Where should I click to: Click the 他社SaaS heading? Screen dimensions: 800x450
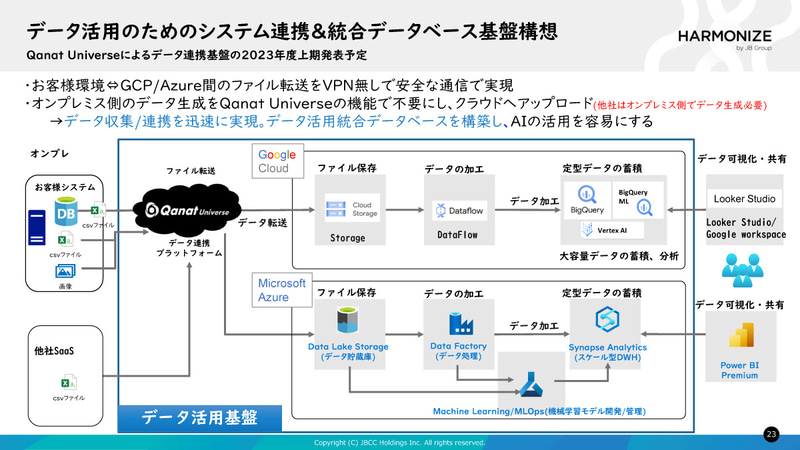(54, 351)
